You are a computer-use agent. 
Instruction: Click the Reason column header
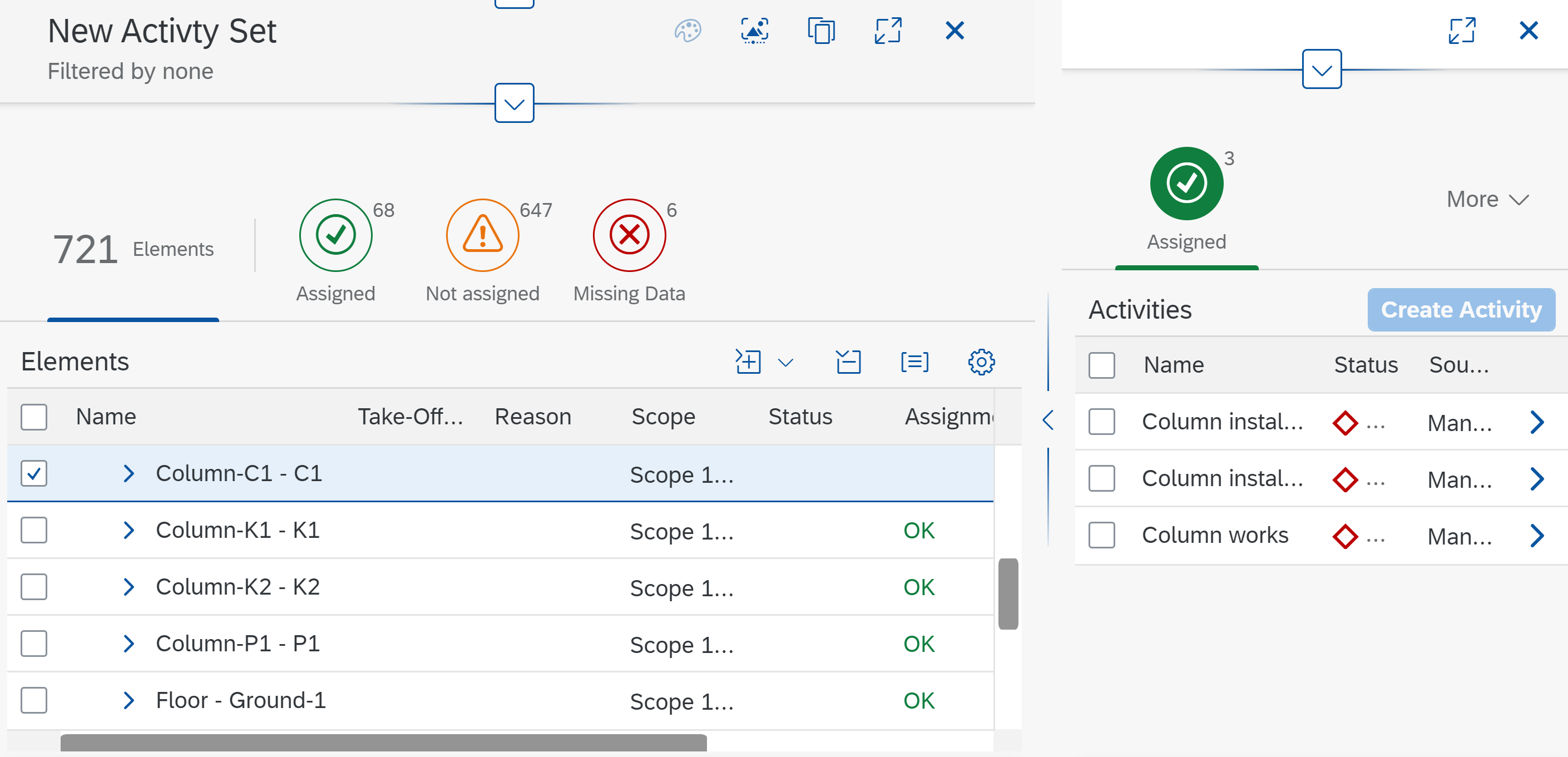click(533, 417)
